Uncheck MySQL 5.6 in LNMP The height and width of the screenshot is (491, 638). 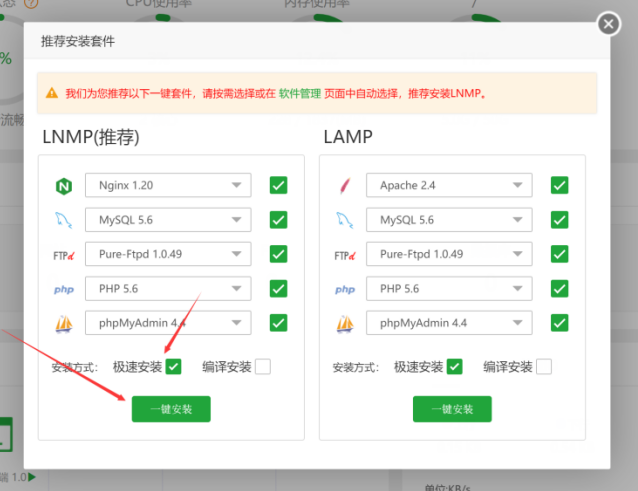[279, 220]
